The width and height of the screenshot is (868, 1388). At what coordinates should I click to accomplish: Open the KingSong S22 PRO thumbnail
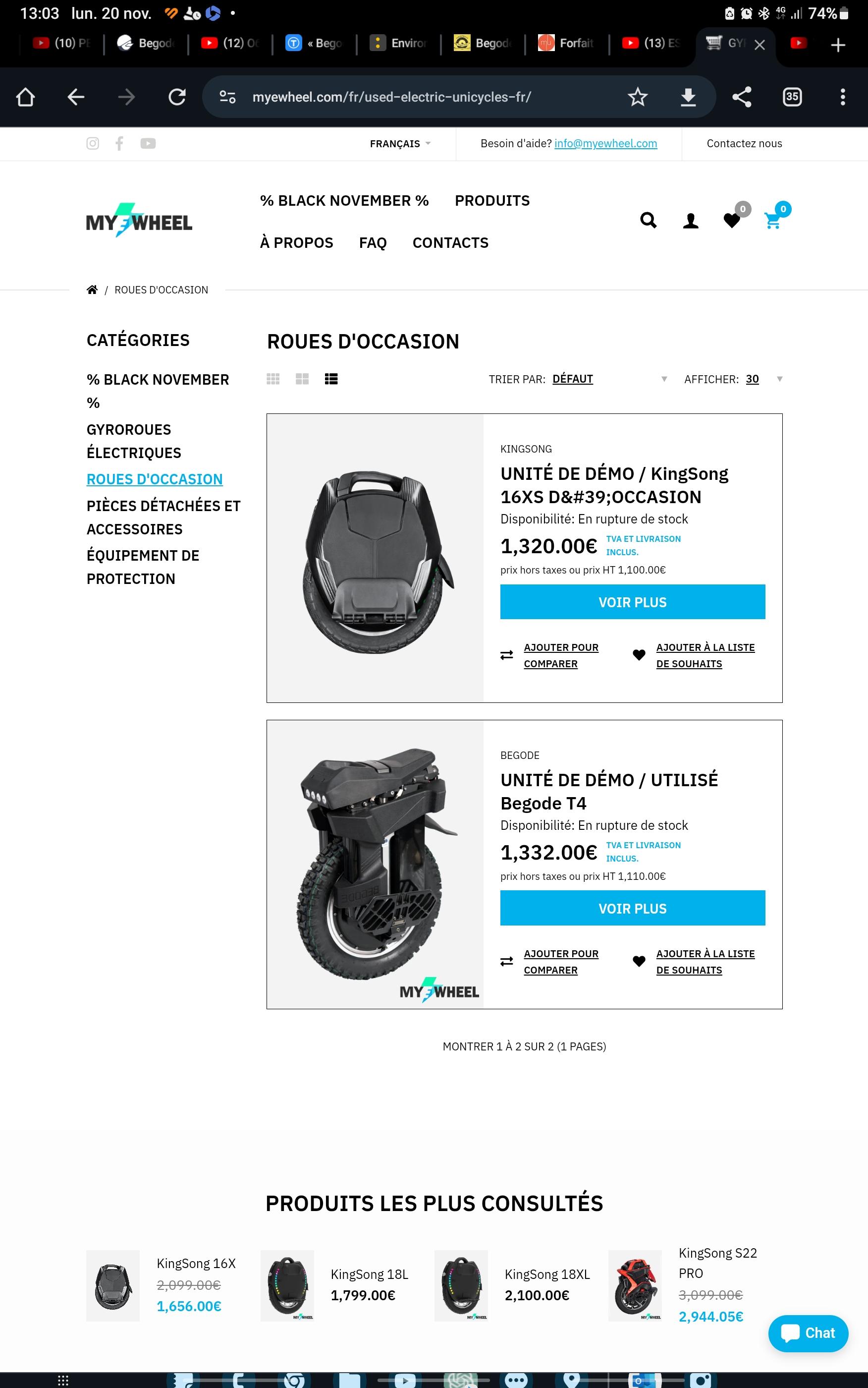[x=635, y=1285]
